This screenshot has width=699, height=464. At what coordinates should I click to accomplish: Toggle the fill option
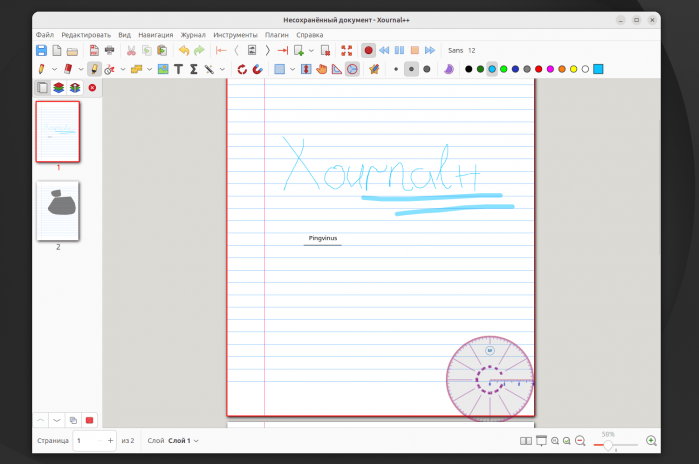[x=448, y=69]
